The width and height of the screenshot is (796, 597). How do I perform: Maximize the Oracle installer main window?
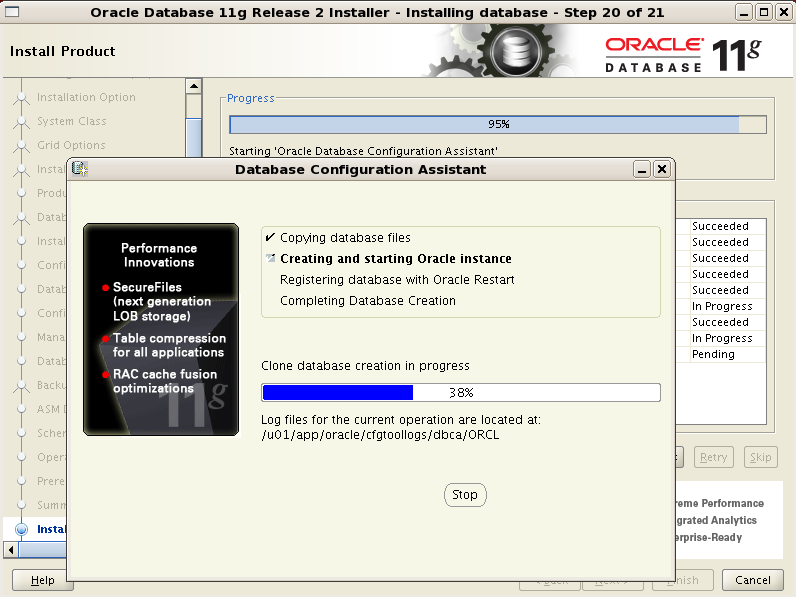tap(763, 13)
